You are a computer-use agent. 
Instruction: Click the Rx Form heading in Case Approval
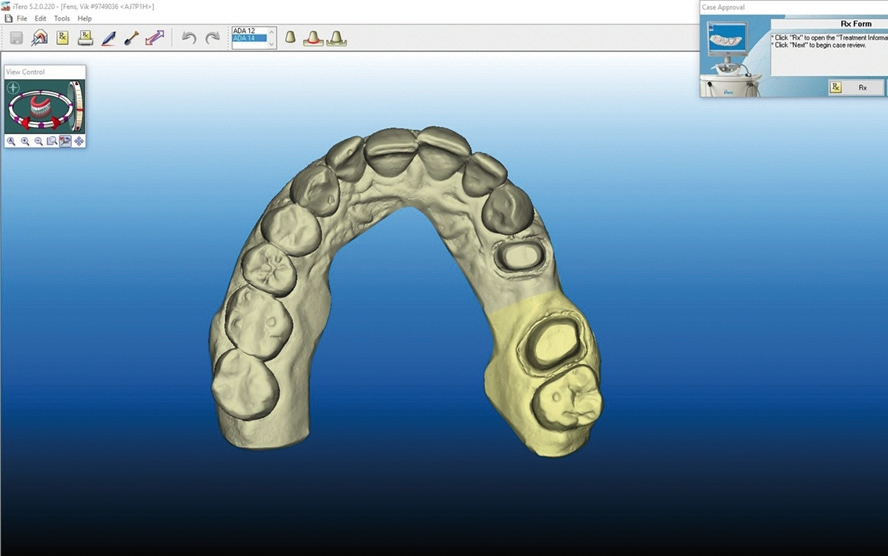click(x=855, y=24)
